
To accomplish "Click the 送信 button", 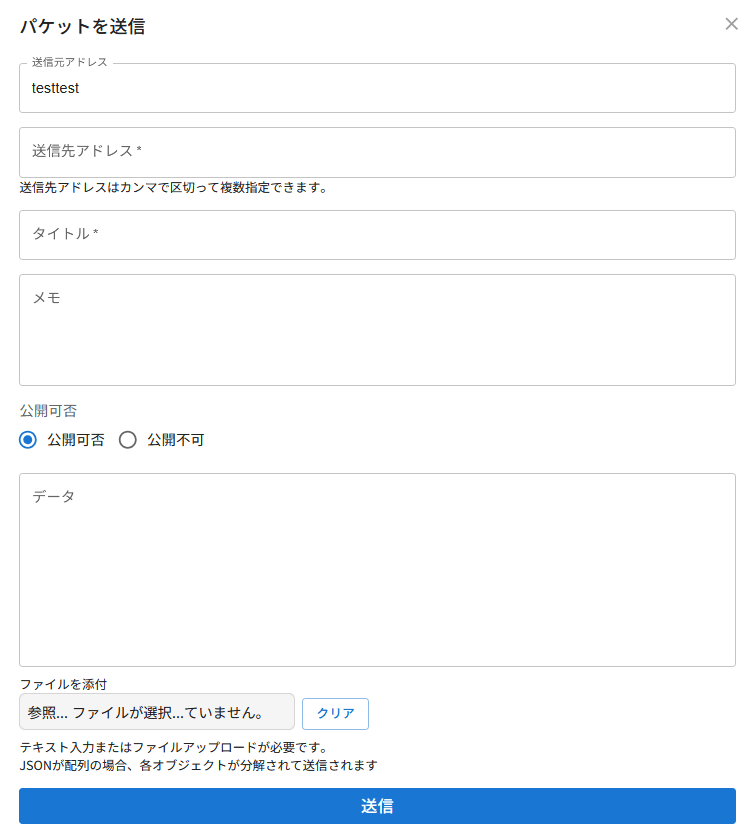I will (376, 806).
